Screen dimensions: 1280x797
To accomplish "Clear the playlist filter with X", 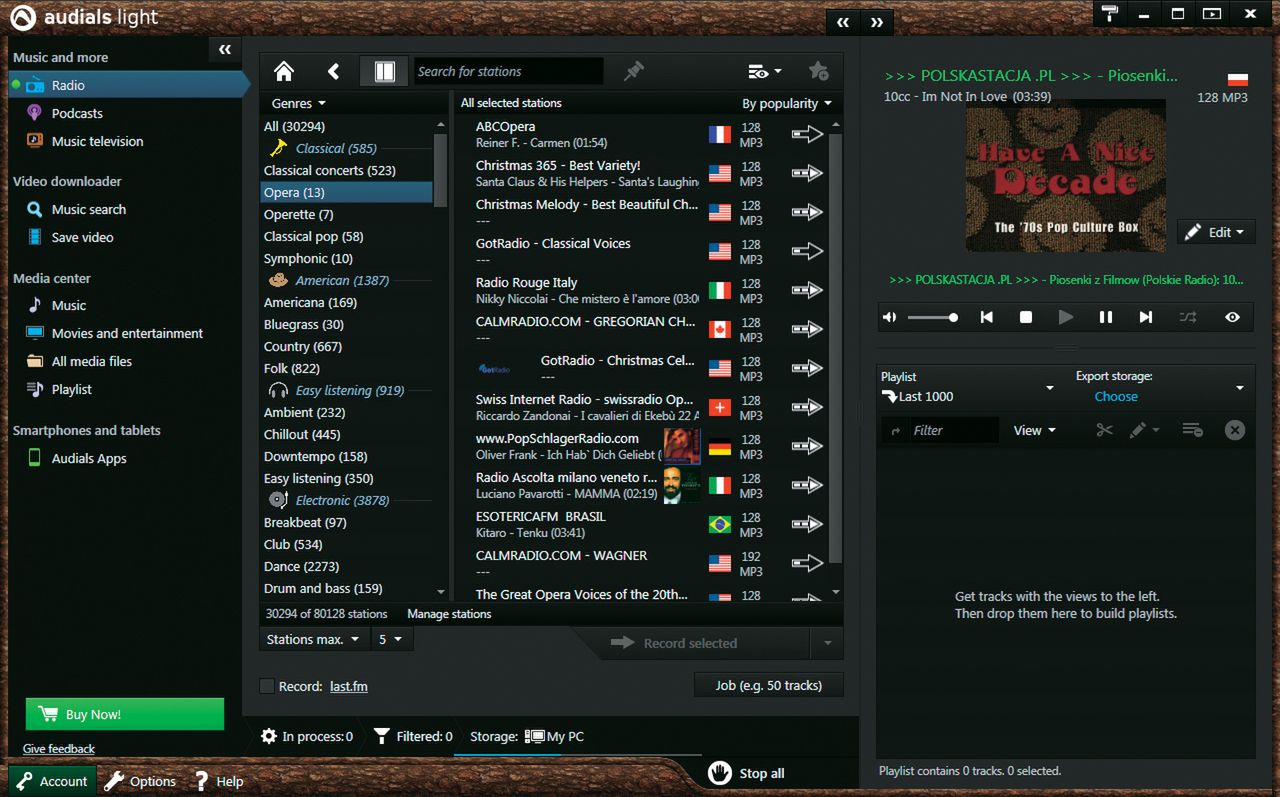I will [1235, 430].
